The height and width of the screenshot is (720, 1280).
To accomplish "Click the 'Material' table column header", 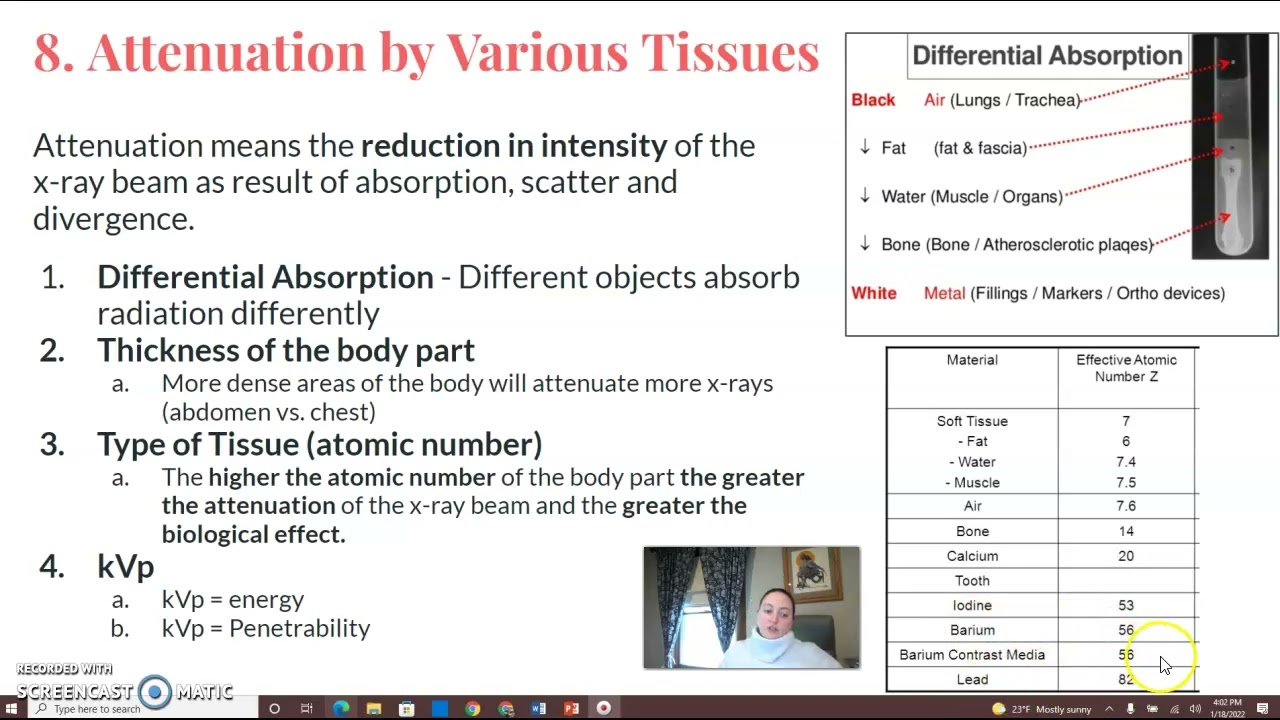I will point(972,360).
